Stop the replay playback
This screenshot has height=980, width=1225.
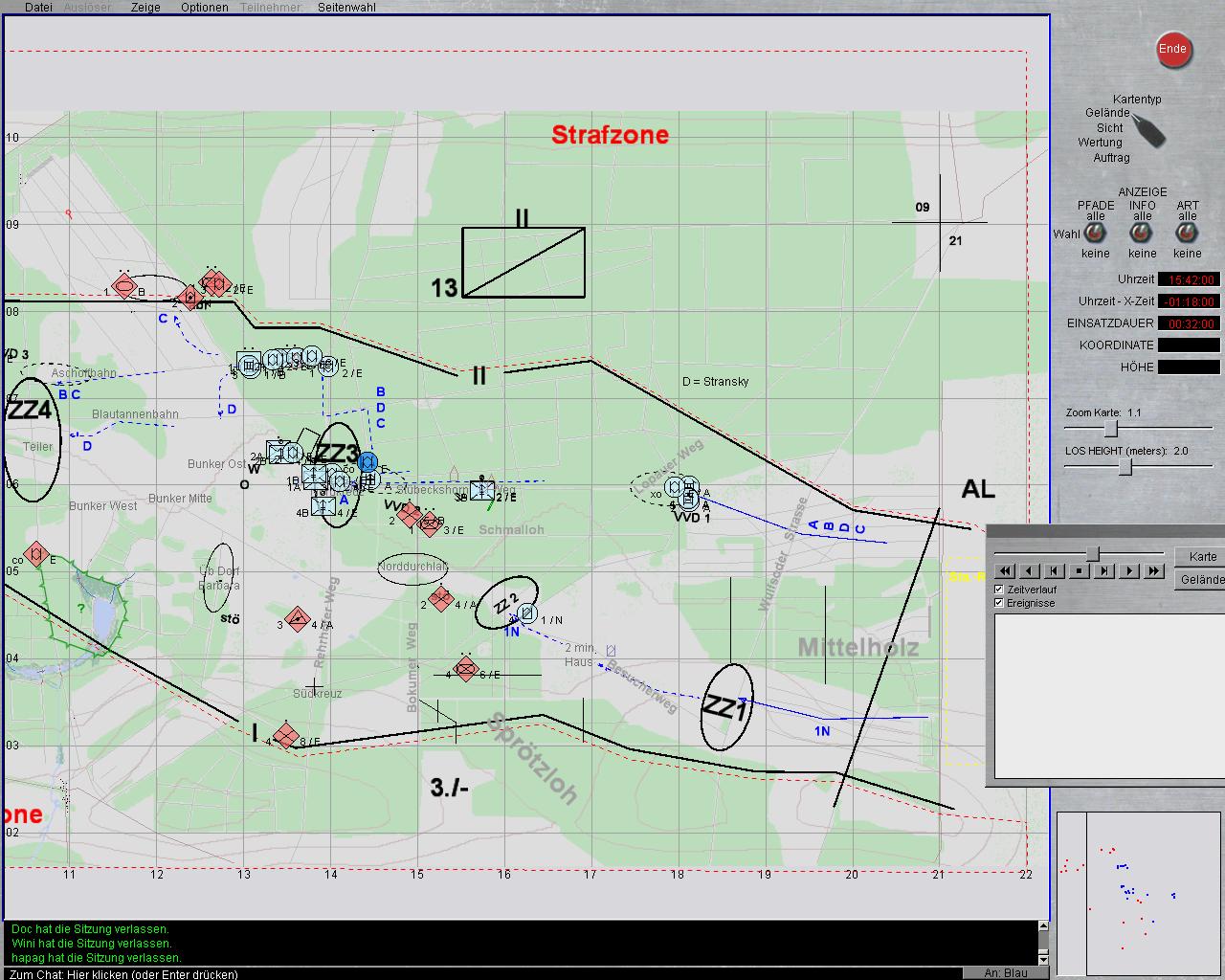click(1079, 571)
